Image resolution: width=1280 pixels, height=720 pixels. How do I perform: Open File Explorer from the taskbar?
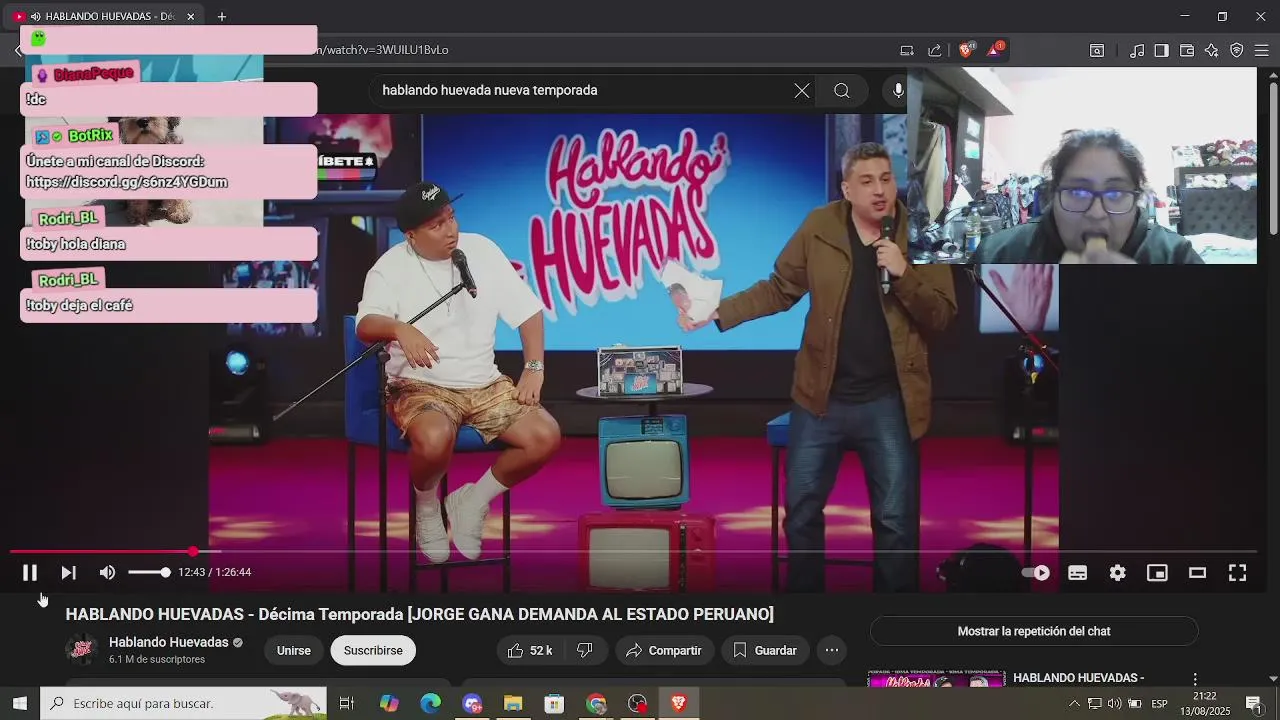(513, 704)
